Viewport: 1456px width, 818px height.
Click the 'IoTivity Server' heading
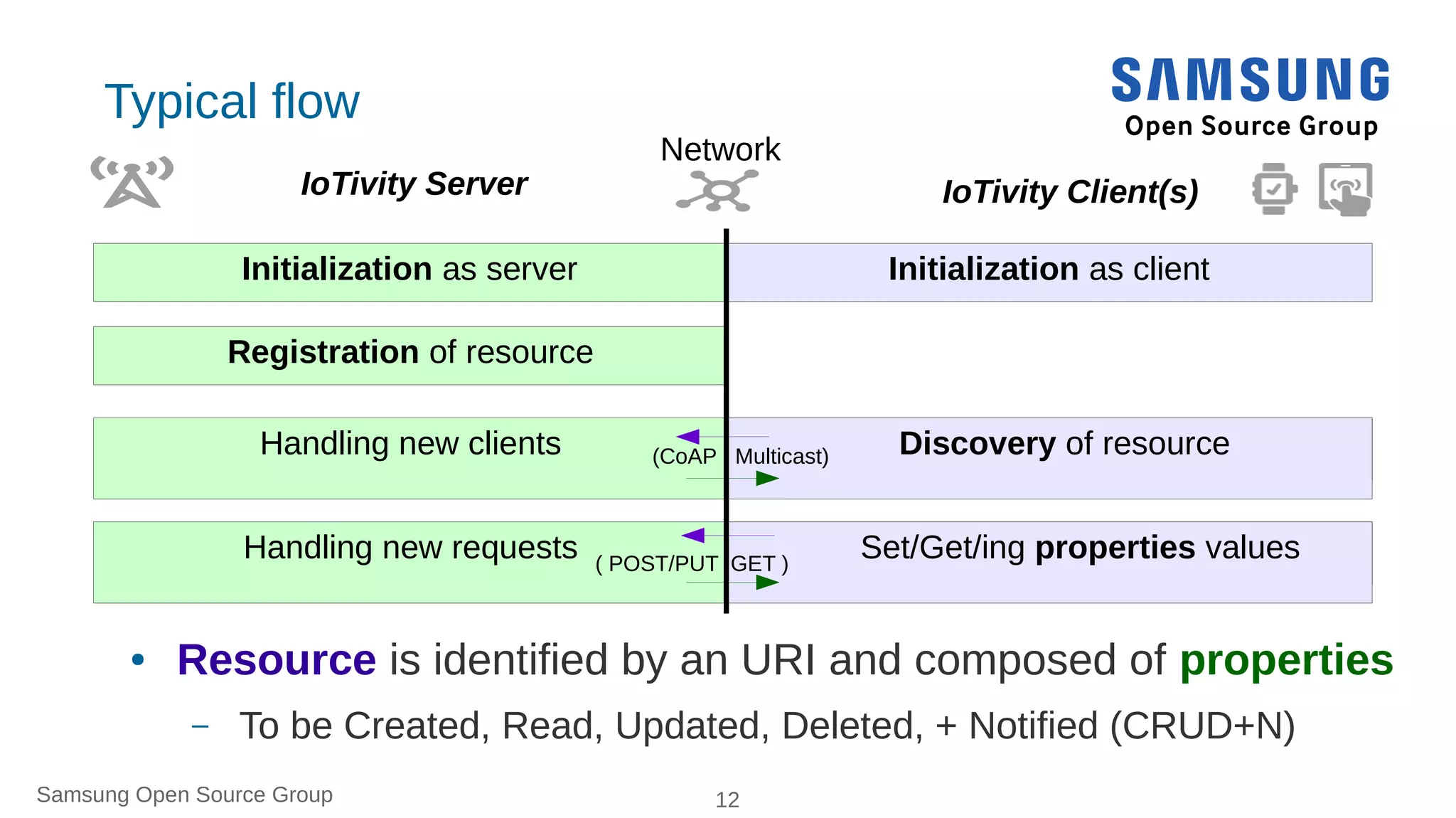tap(414, 184)
